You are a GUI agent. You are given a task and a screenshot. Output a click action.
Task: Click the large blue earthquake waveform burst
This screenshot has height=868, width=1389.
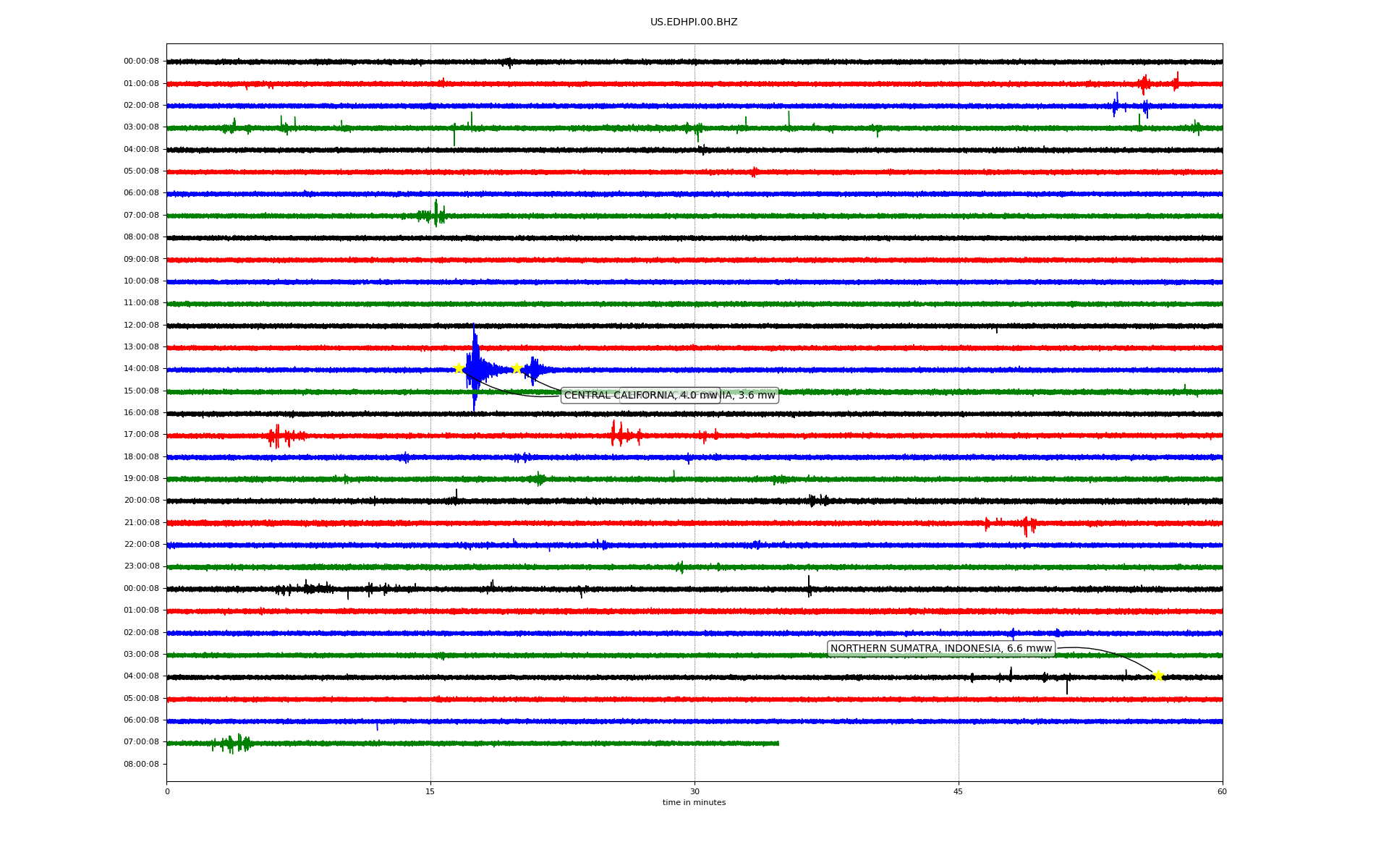[475, 370]
